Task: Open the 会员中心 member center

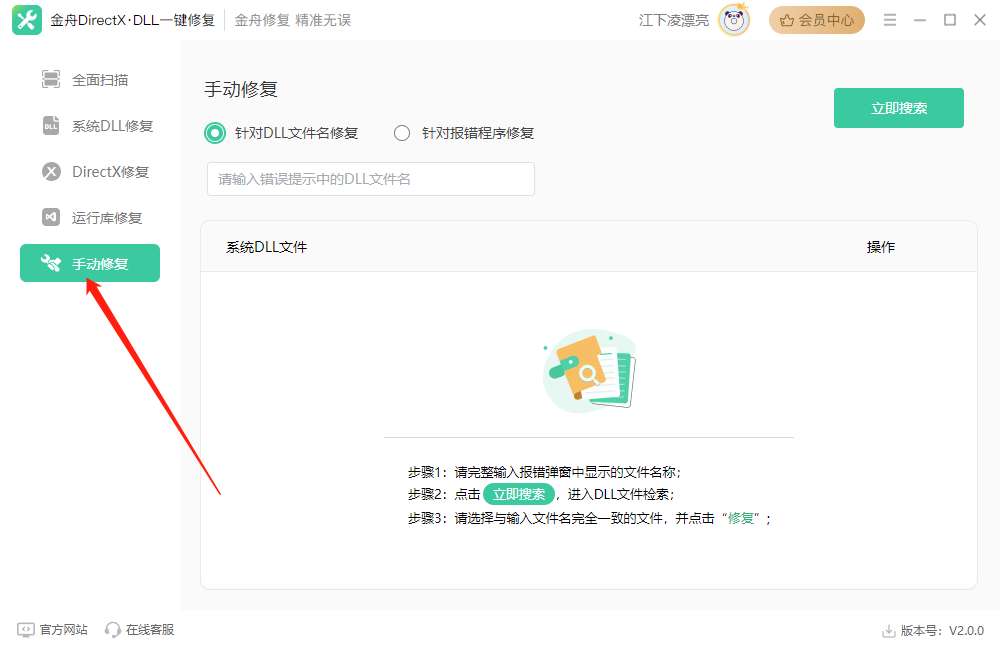Action: click(x=816, y=20)
